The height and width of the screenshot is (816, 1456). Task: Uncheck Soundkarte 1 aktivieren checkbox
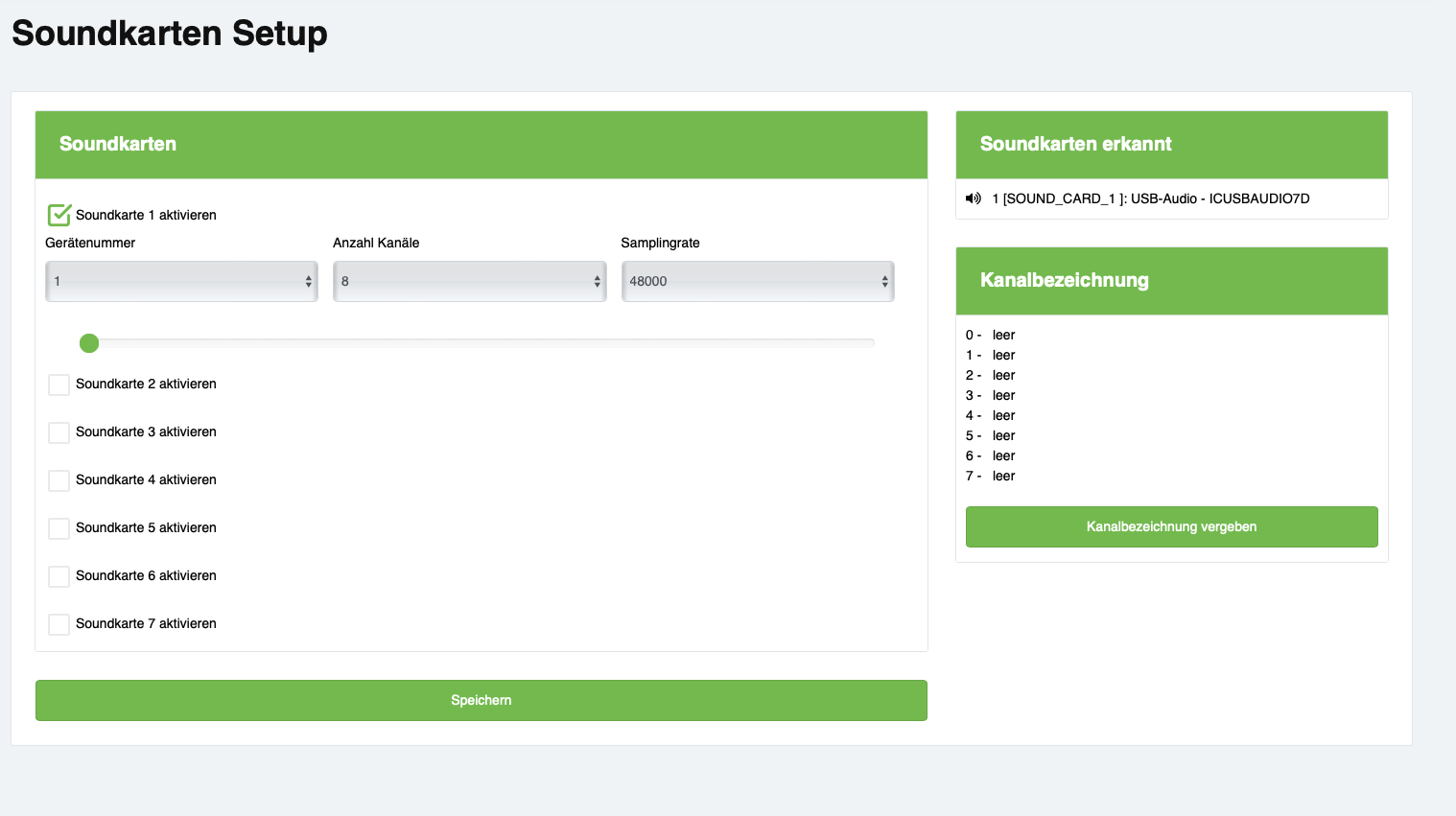point(59,215)
